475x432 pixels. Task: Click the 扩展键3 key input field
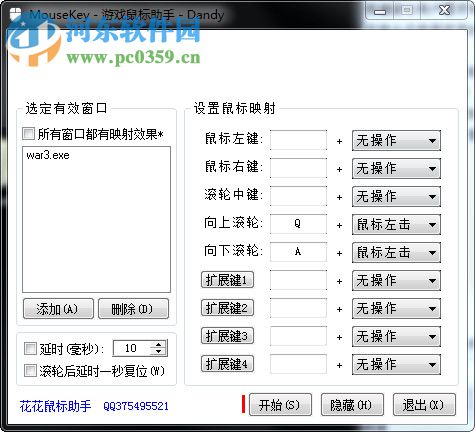298,336
